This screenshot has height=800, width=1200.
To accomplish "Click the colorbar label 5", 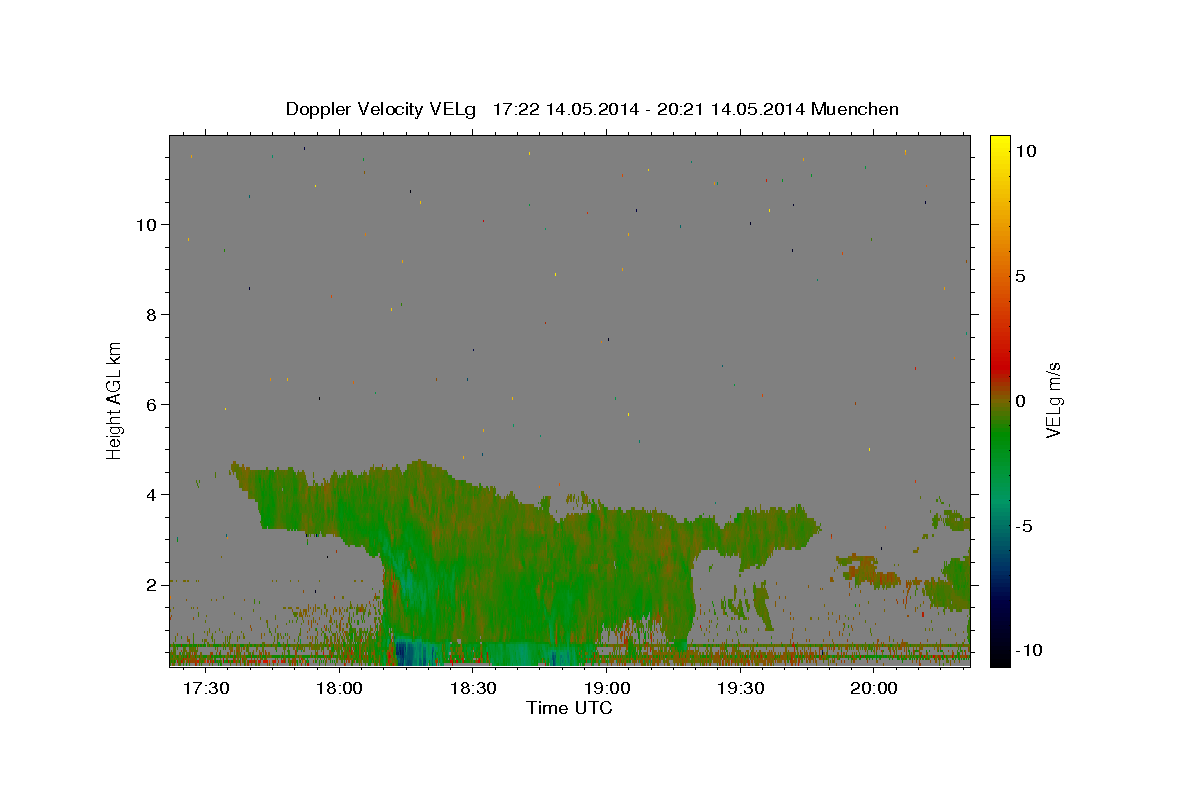I will 1020,276.
